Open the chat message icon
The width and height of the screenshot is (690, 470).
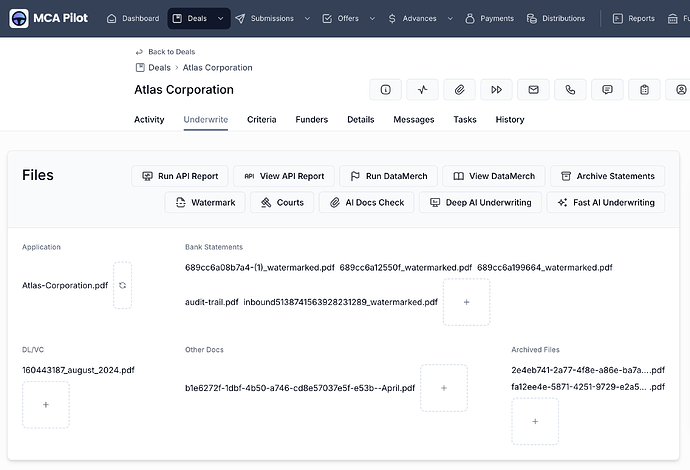pos(607,89)
